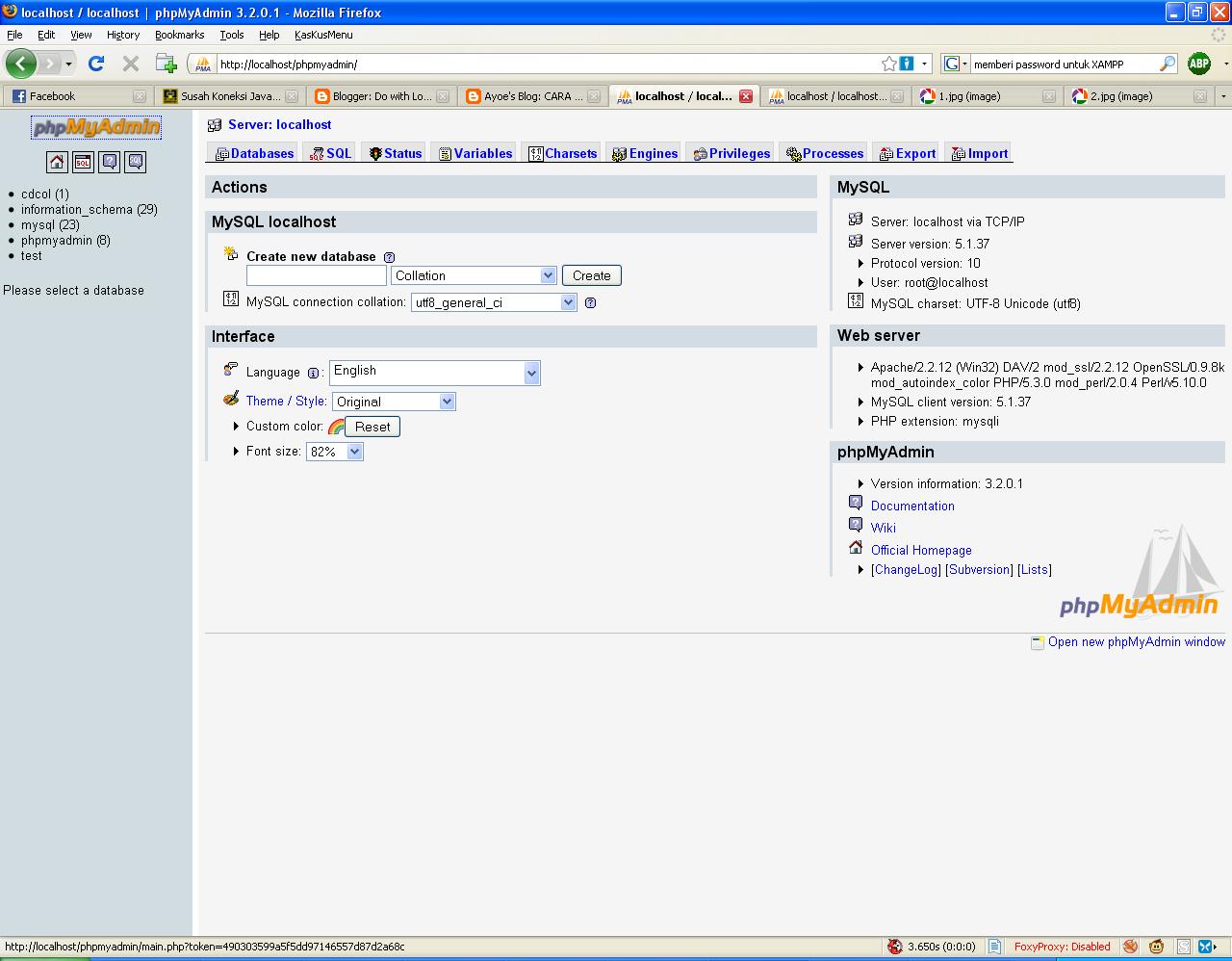This screenshot has width=1232, height=961.
Task: Click the crossed-out orange icon in the status bar
Action: 1130,947
